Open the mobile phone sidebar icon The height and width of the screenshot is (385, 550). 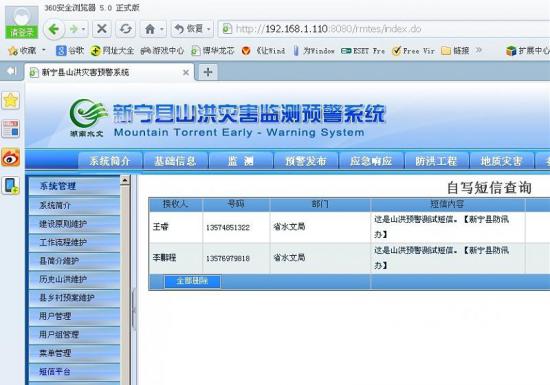pos(11,185)
